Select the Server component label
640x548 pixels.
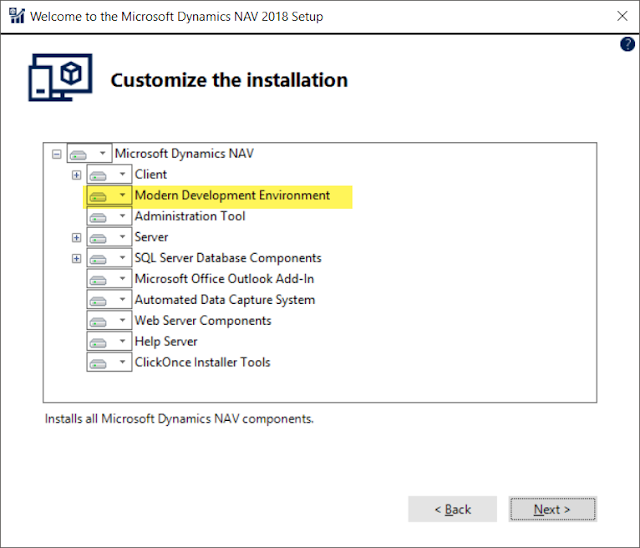tap(151, 237)
